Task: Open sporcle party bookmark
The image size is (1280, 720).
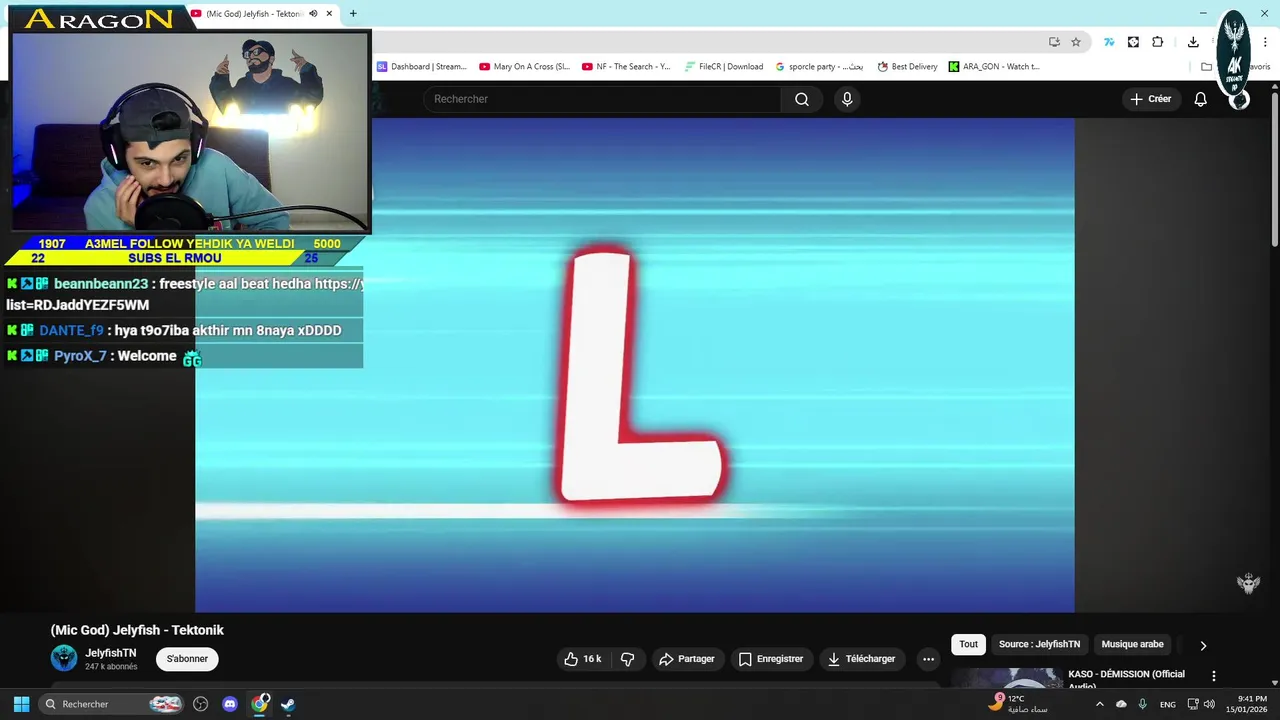Action: pyautogui.click(x=819, y=67)
